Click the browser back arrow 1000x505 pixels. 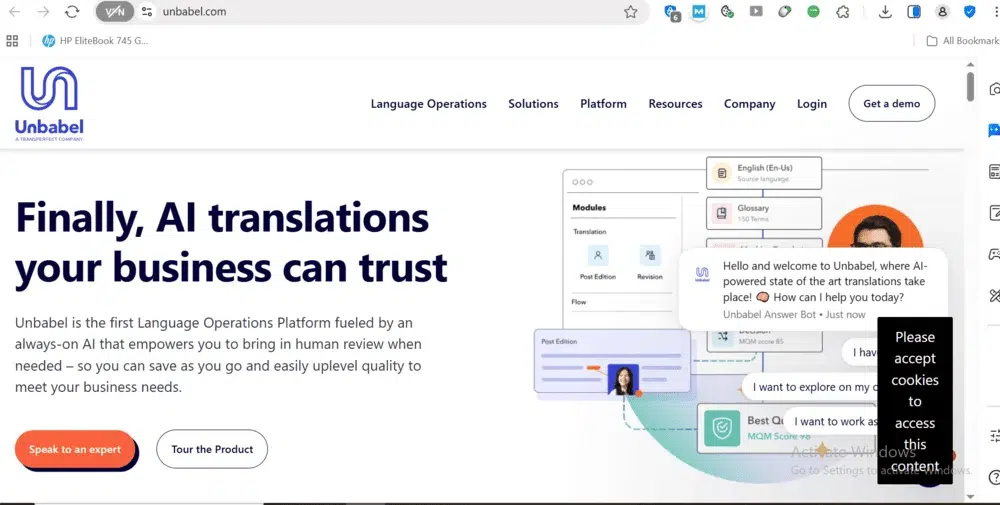tap(14, 11)
